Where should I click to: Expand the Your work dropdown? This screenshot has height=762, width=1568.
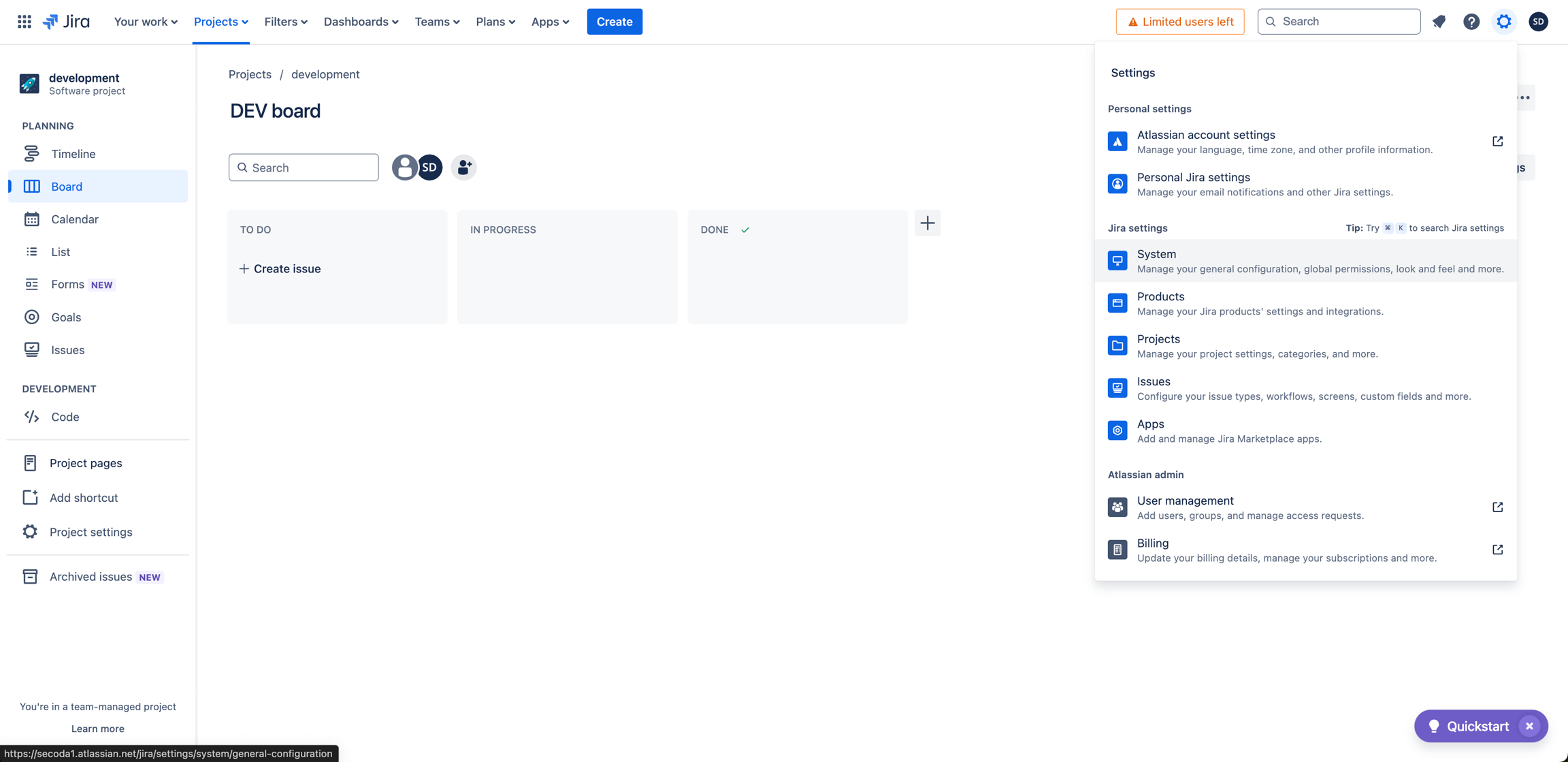pyautogui.click(x=146, y=22)
